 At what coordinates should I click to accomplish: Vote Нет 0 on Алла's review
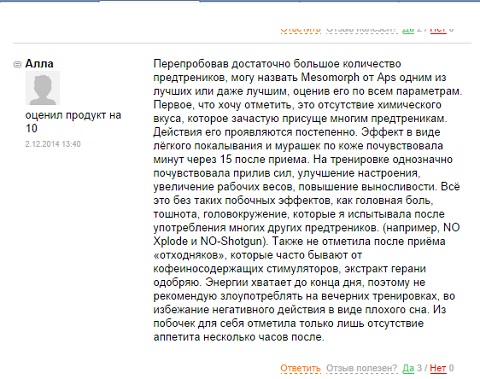438,368
